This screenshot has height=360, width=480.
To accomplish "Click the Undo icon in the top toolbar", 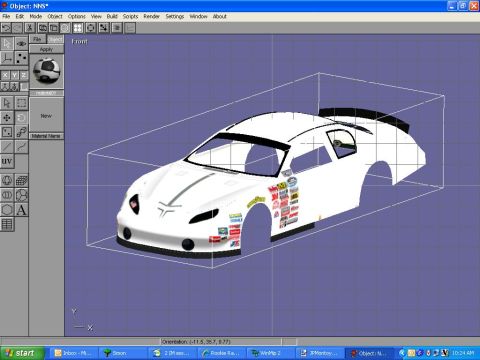I will click(6, 28).
